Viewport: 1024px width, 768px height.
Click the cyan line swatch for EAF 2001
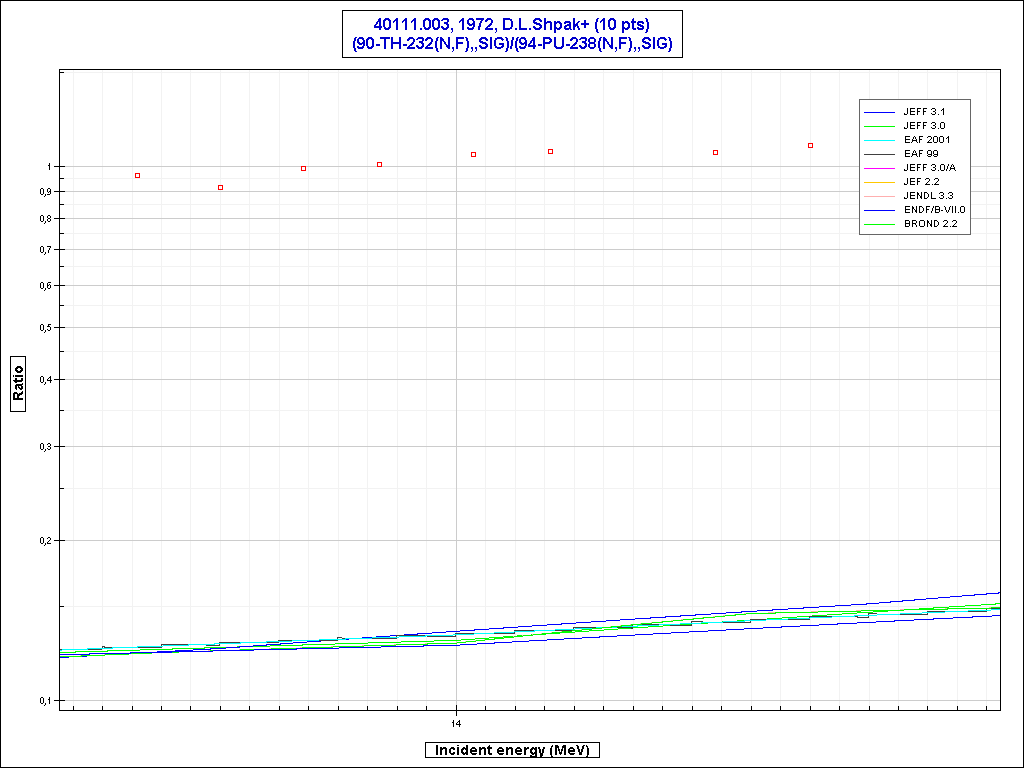[880, 140]
